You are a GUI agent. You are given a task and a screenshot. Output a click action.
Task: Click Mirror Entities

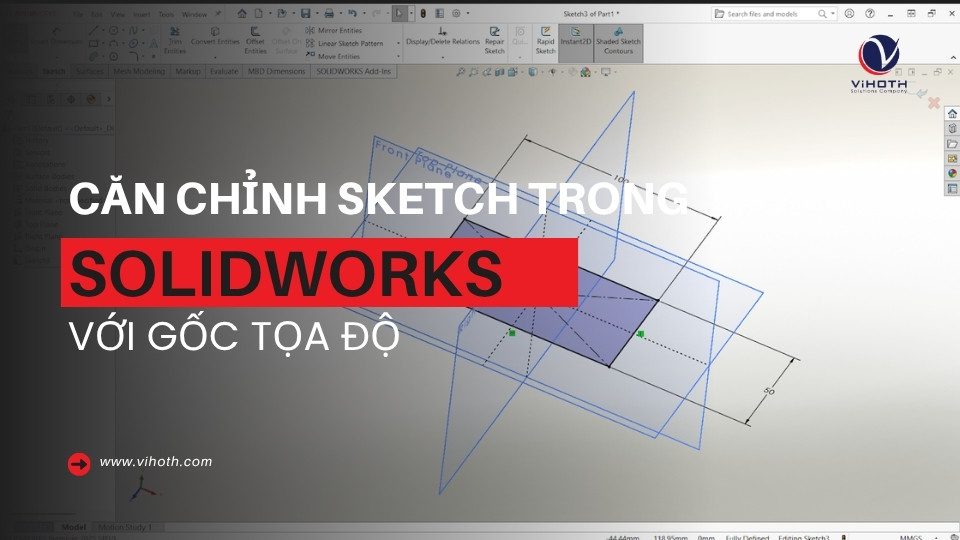[x=334, y=30]
